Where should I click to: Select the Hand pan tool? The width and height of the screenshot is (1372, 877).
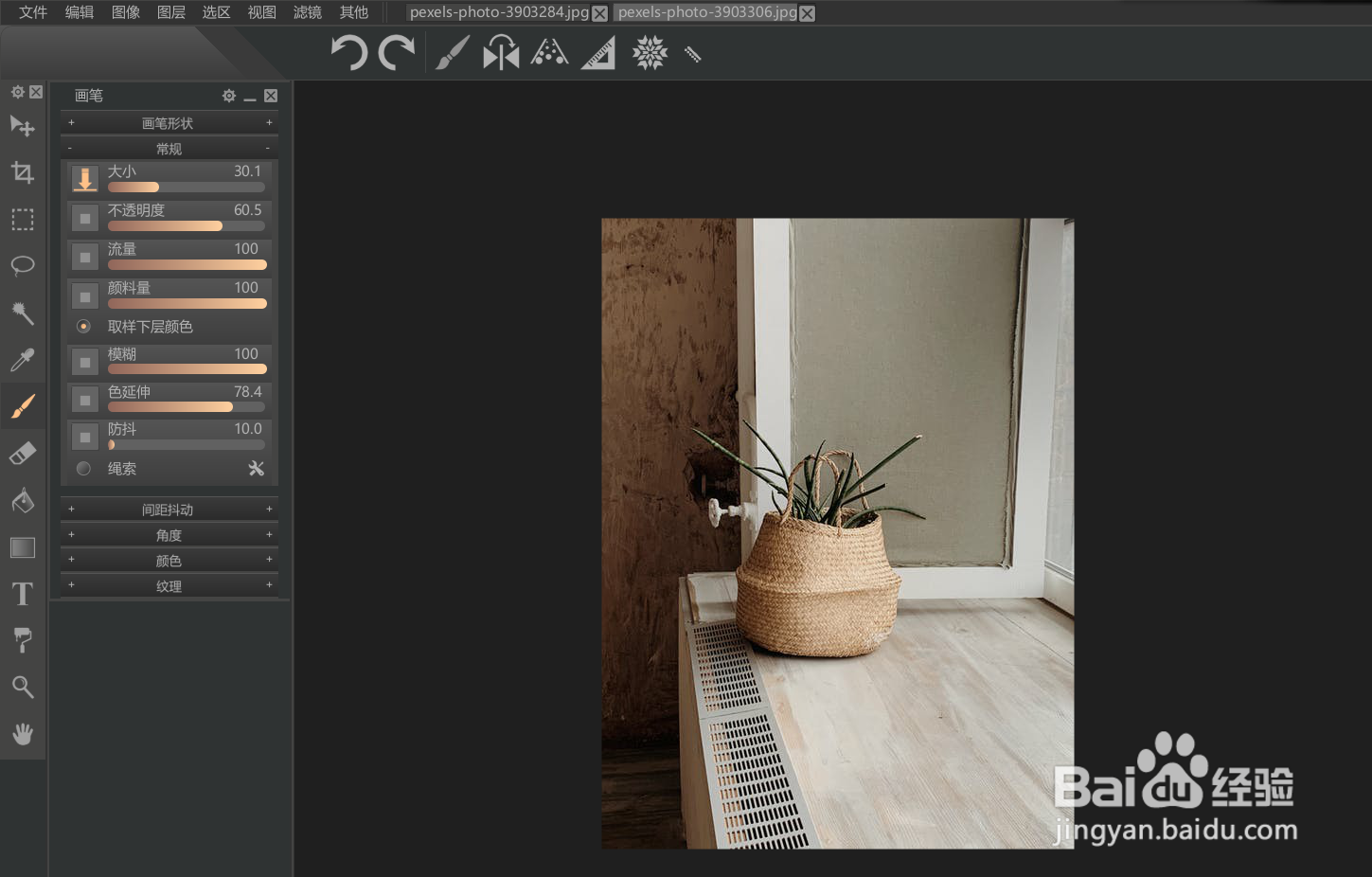22,734
